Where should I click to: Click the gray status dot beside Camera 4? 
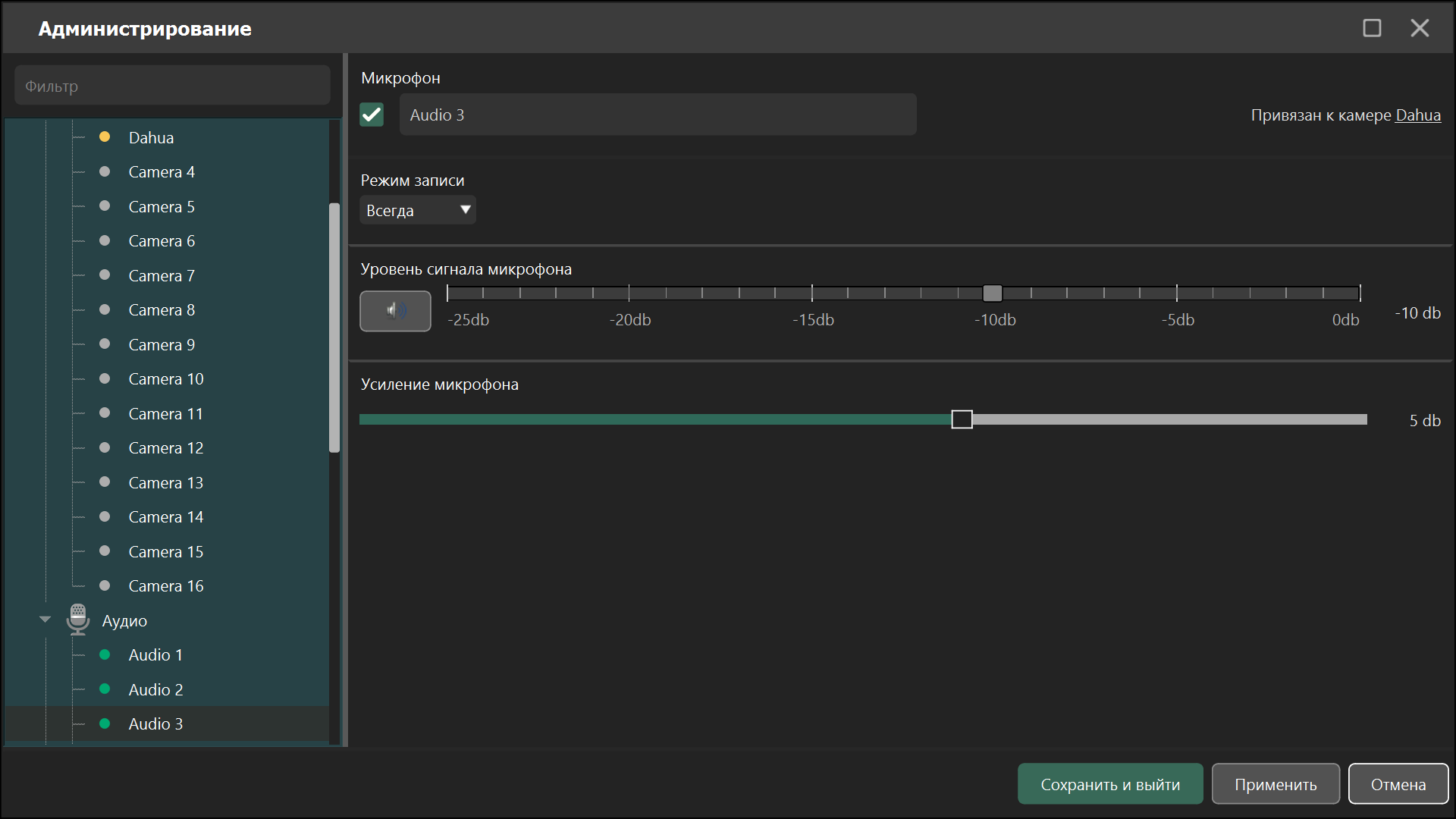[x=105, y=171]
